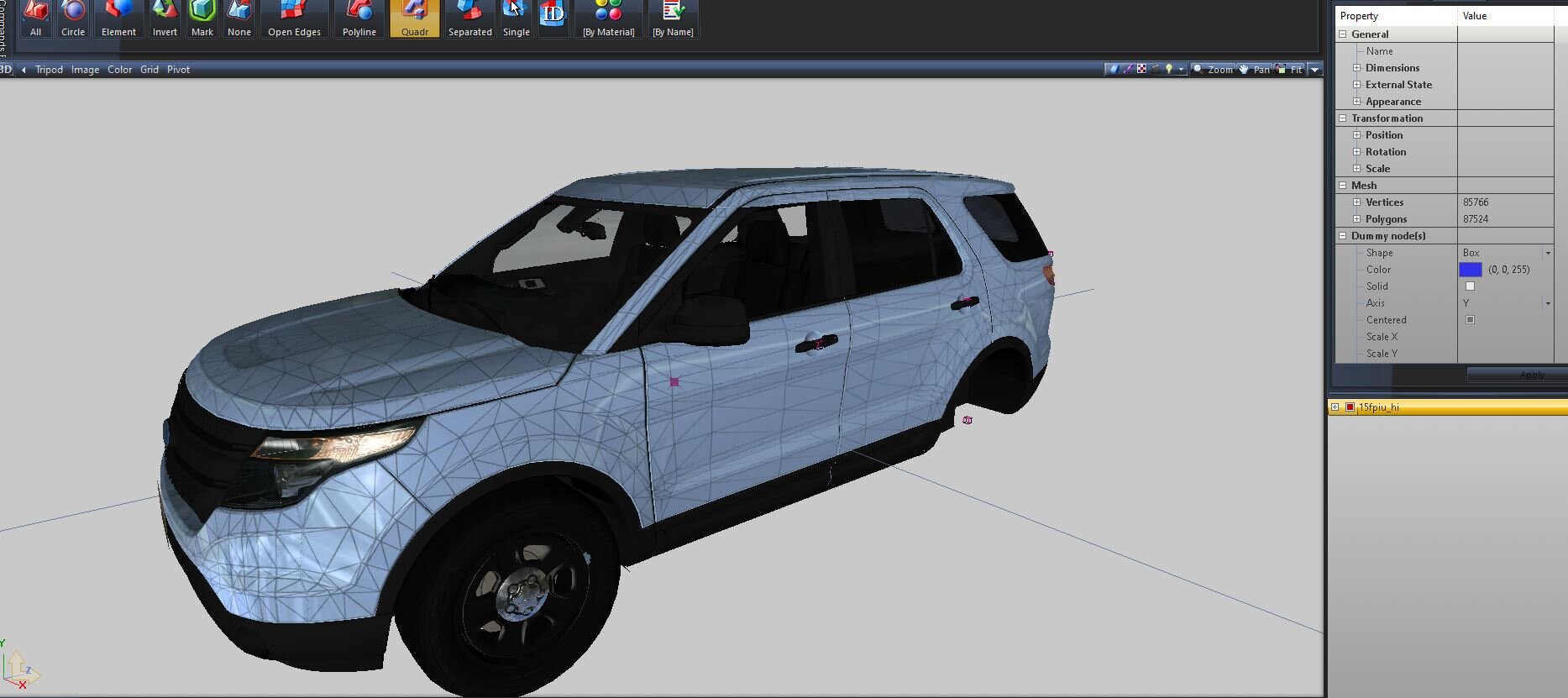This screenshot has width=1568, height=698.
Task: Select the Quadr selection tool
Action: (414, 18)
